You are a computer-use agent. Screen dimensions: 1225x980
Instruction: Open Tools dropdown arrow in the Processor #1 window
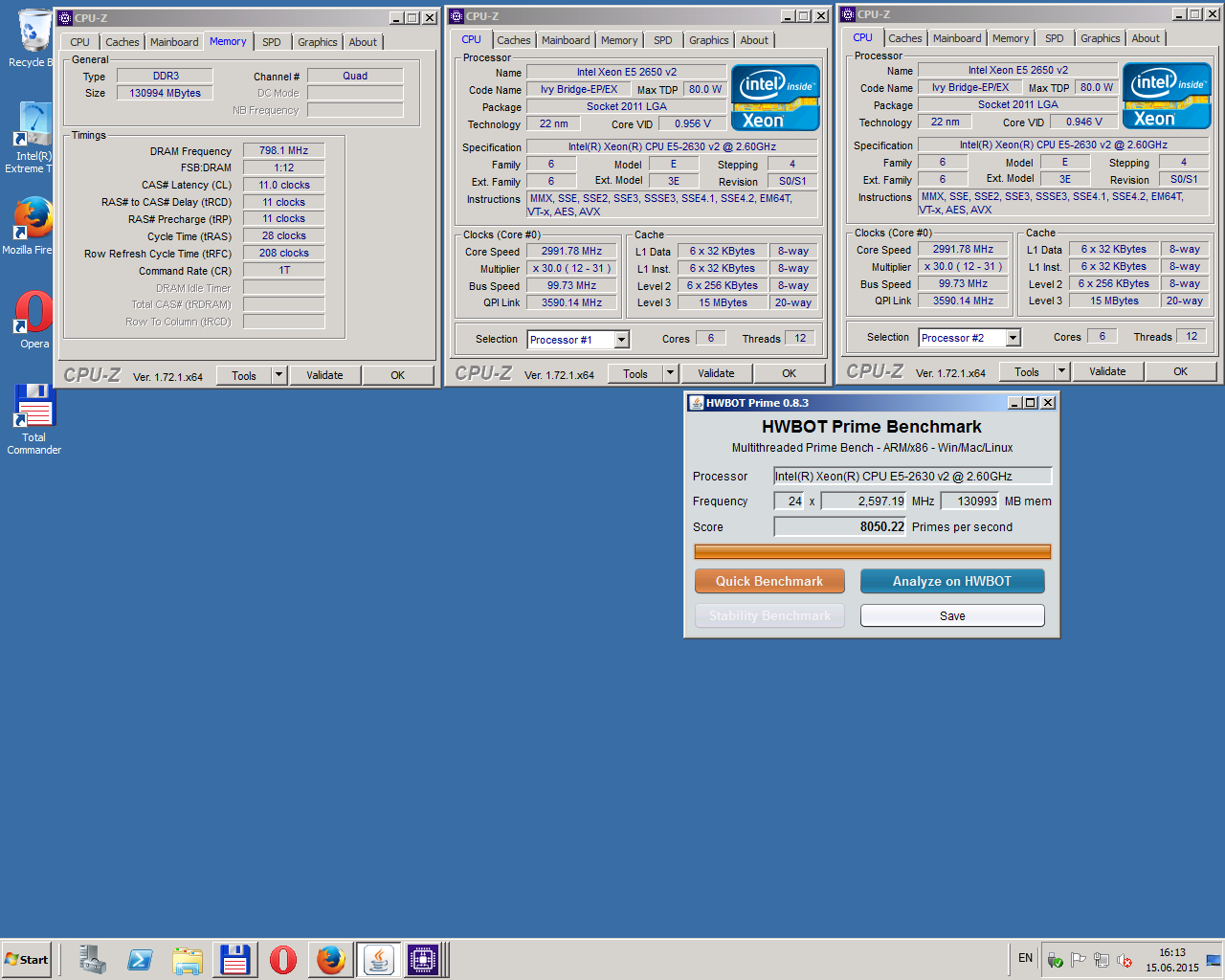coord(671,373)
